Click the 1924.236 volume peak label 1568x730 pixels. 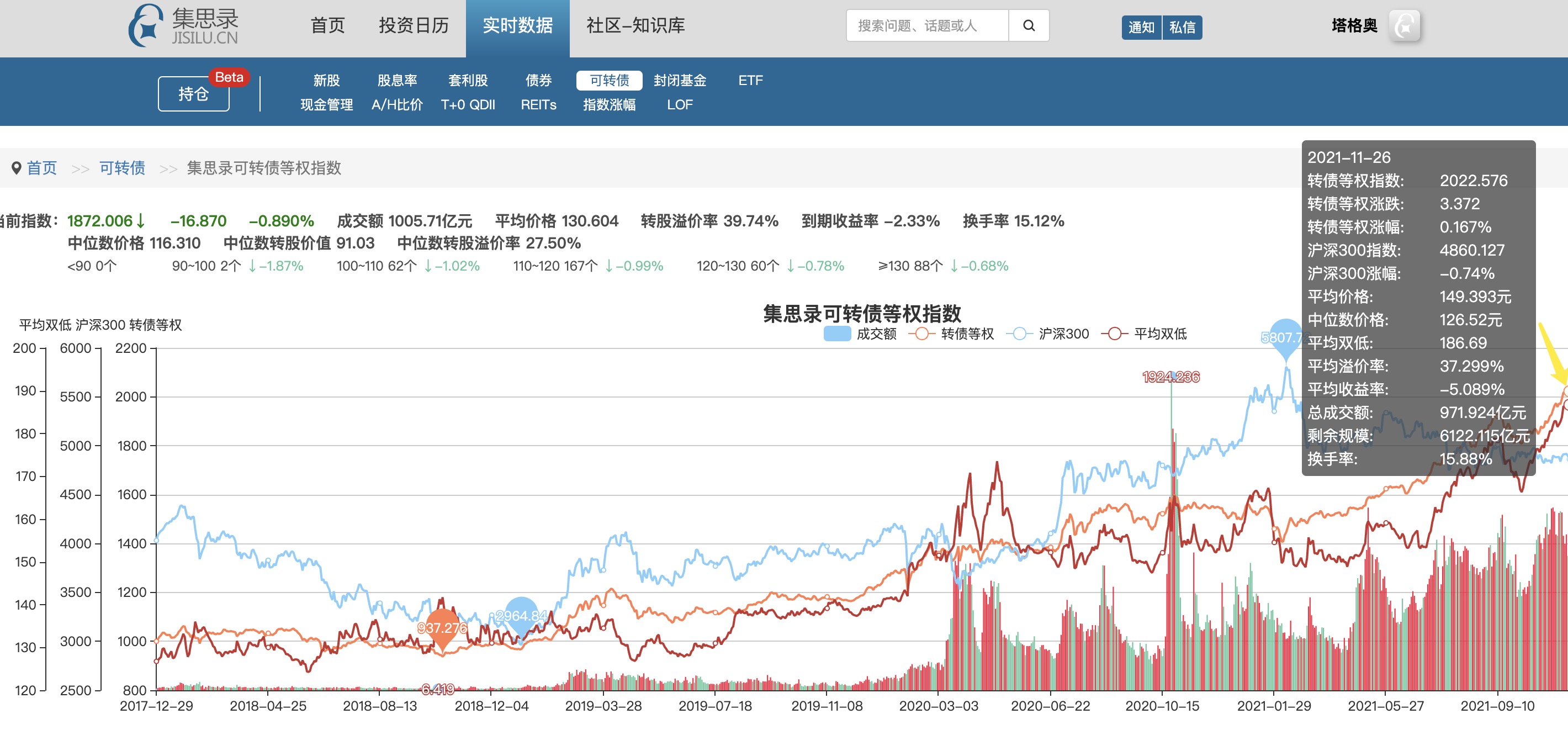tap(1170, 377)
